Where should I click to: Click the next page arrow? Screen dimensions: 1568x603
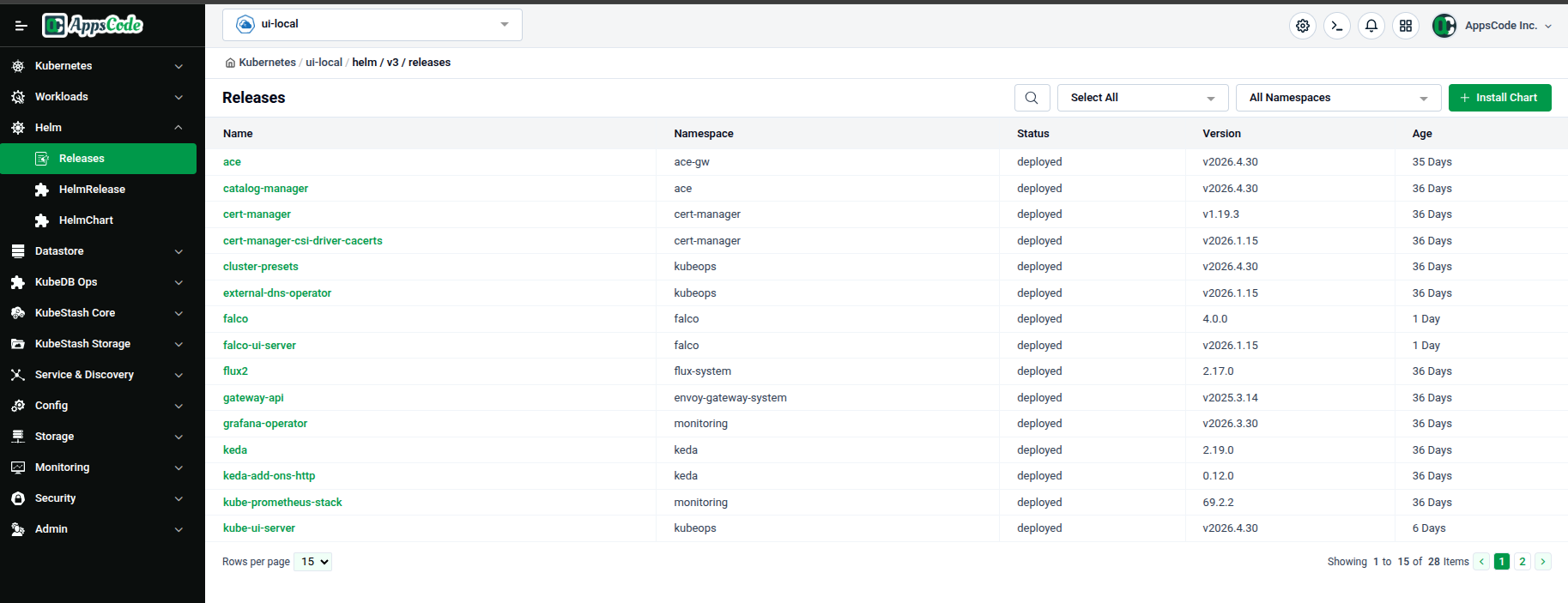click(1543, 562)
